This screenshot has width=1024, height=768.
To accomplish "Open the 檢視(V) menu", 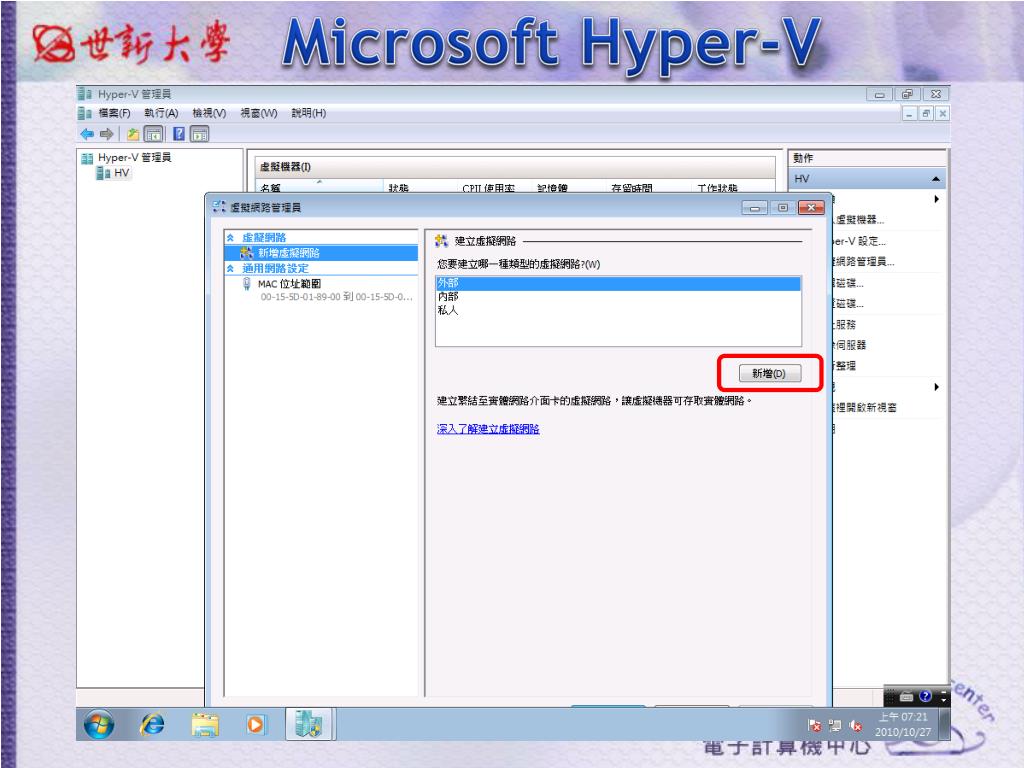I will (x=209, y=113).
